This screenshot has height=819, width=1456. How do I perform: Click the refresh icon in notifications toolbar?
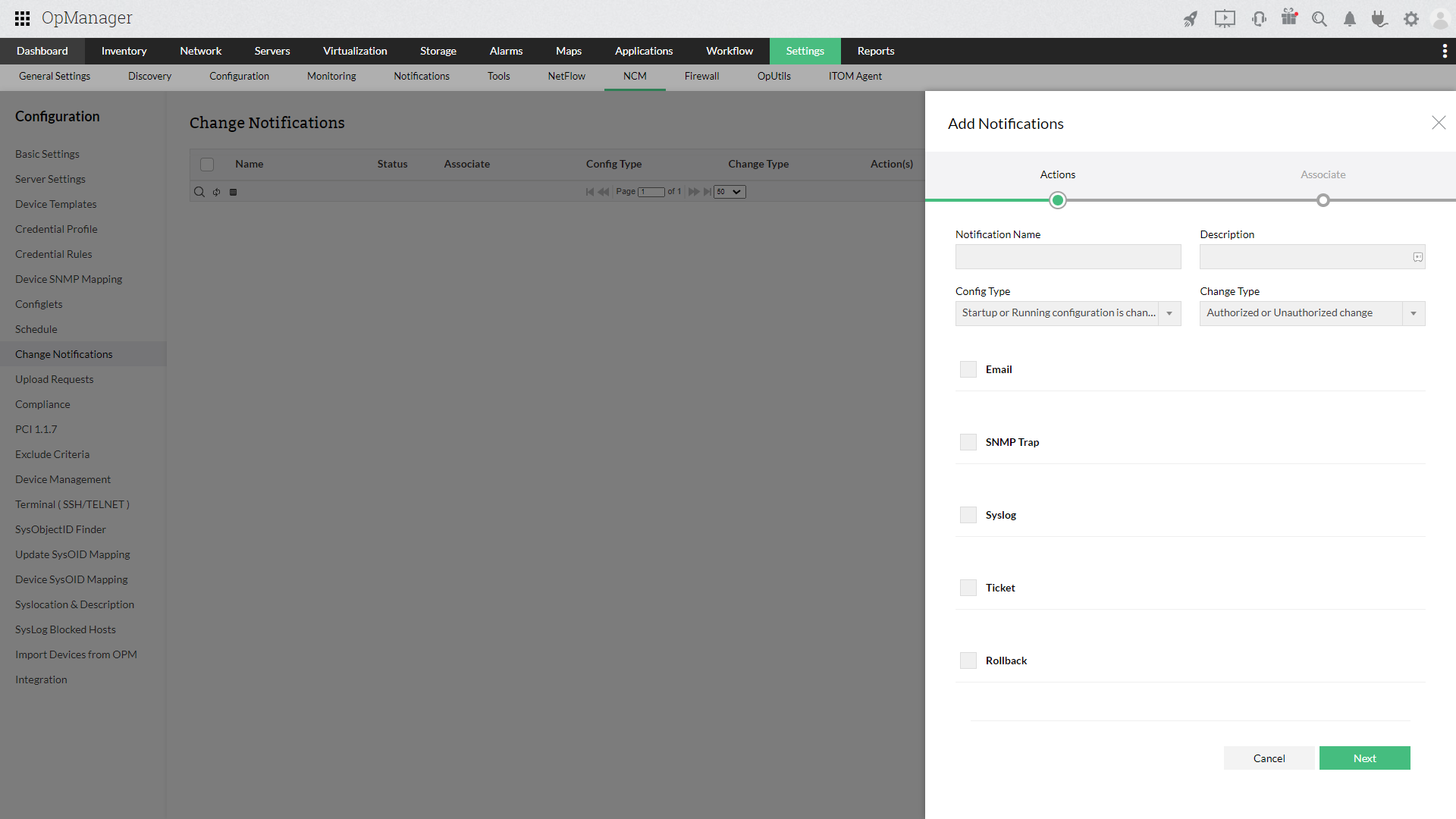(x=216, y=192)
